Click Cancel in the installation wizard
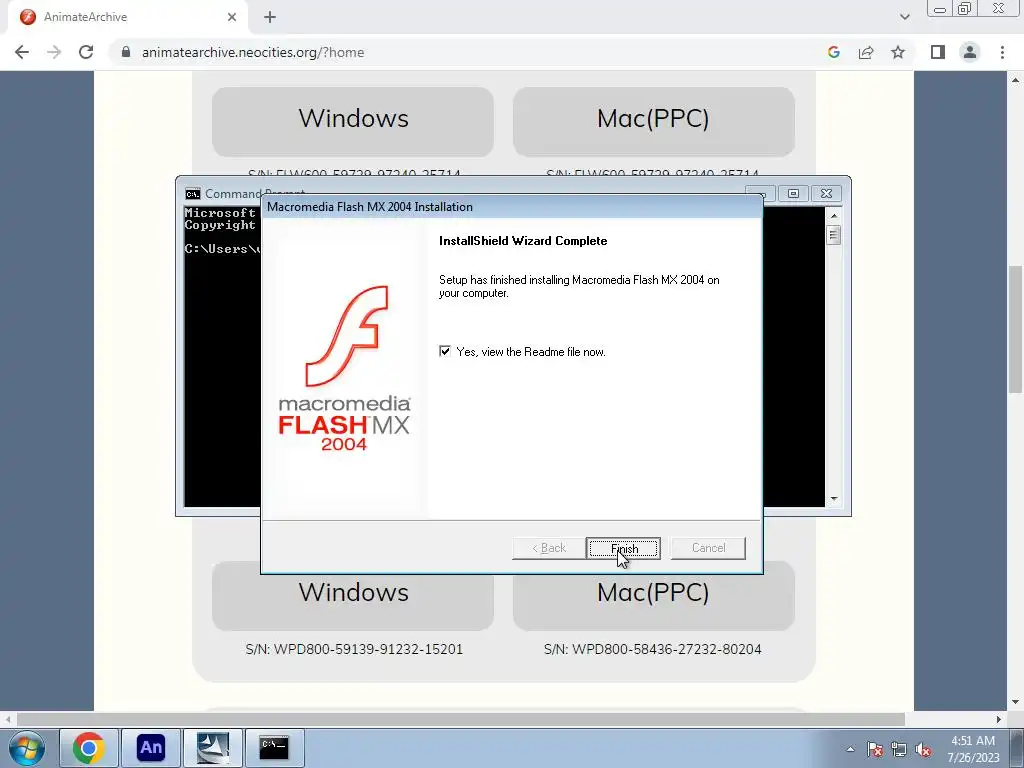The height and width of the screenshot is (768, 1024). click(708, 548)
